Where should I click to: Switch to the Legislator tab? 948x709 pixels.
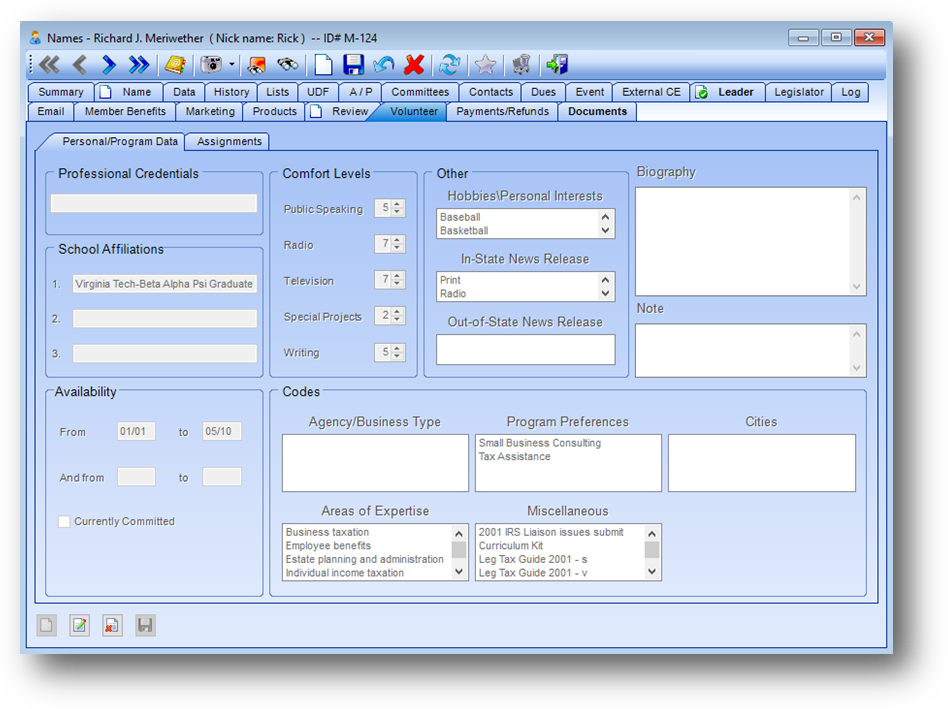(x=799, y=92)
